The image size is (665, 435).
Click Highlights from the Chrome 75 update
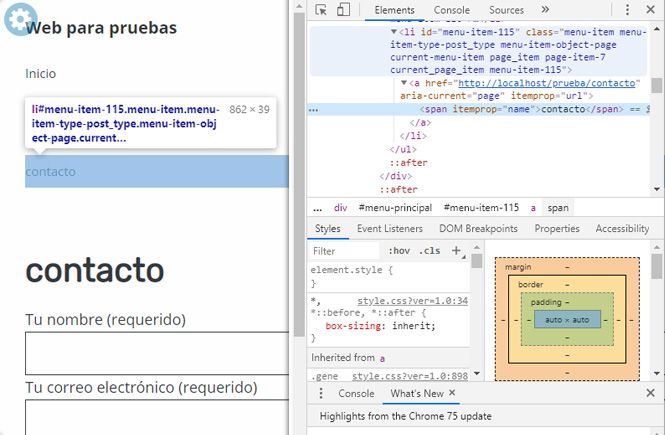pos(405,416)
